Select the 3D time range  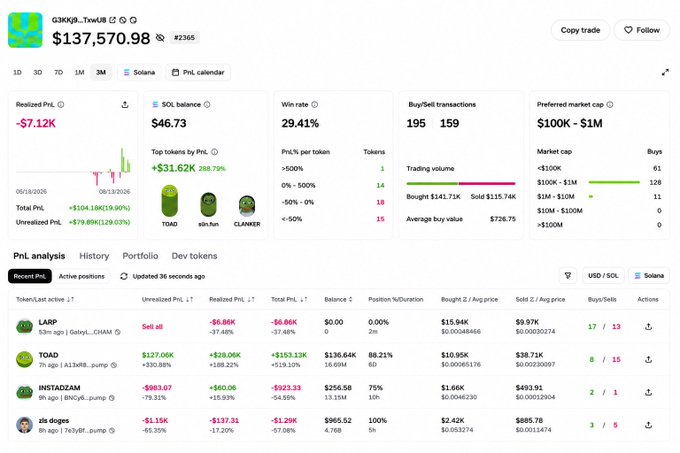(x=38, y=72)
